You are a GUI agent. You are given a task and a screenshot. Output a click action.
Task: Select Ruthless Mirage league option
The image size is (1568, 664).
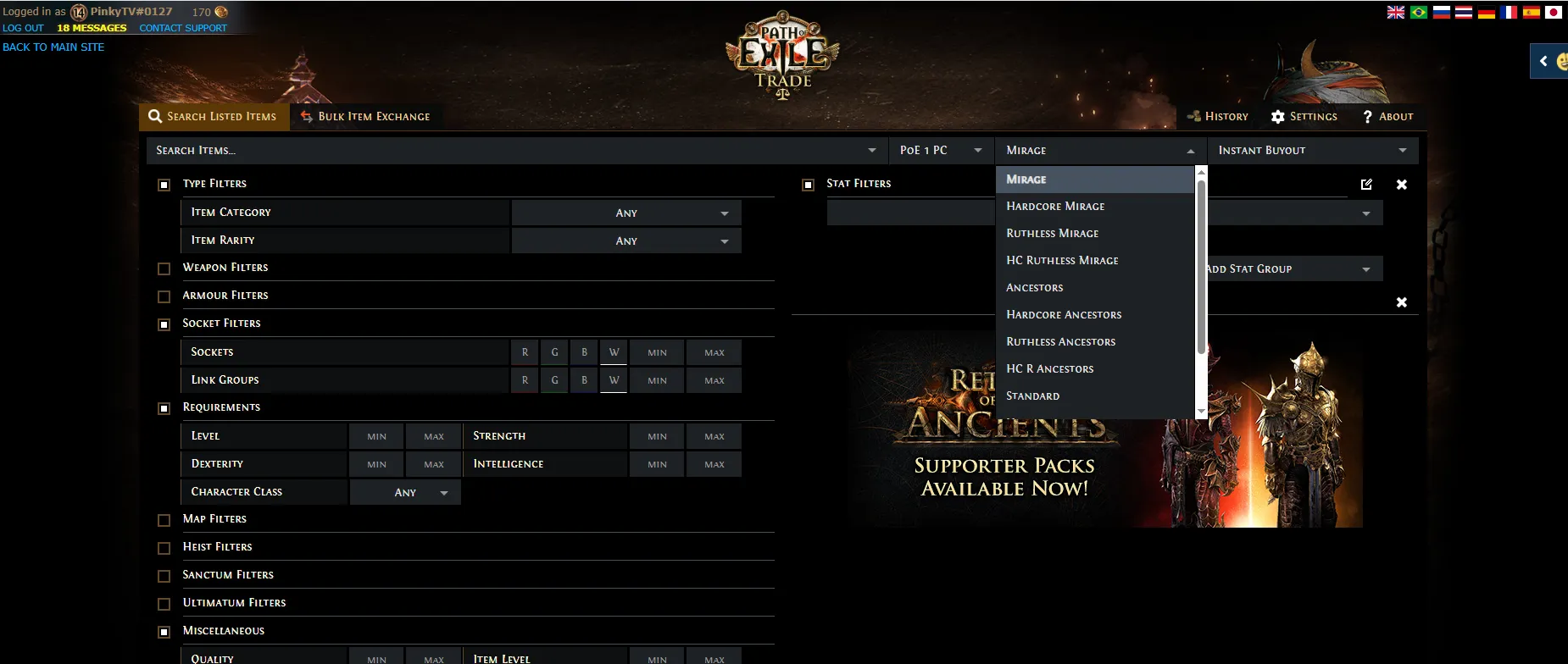pyautogui.click(x=1095, y=233)
